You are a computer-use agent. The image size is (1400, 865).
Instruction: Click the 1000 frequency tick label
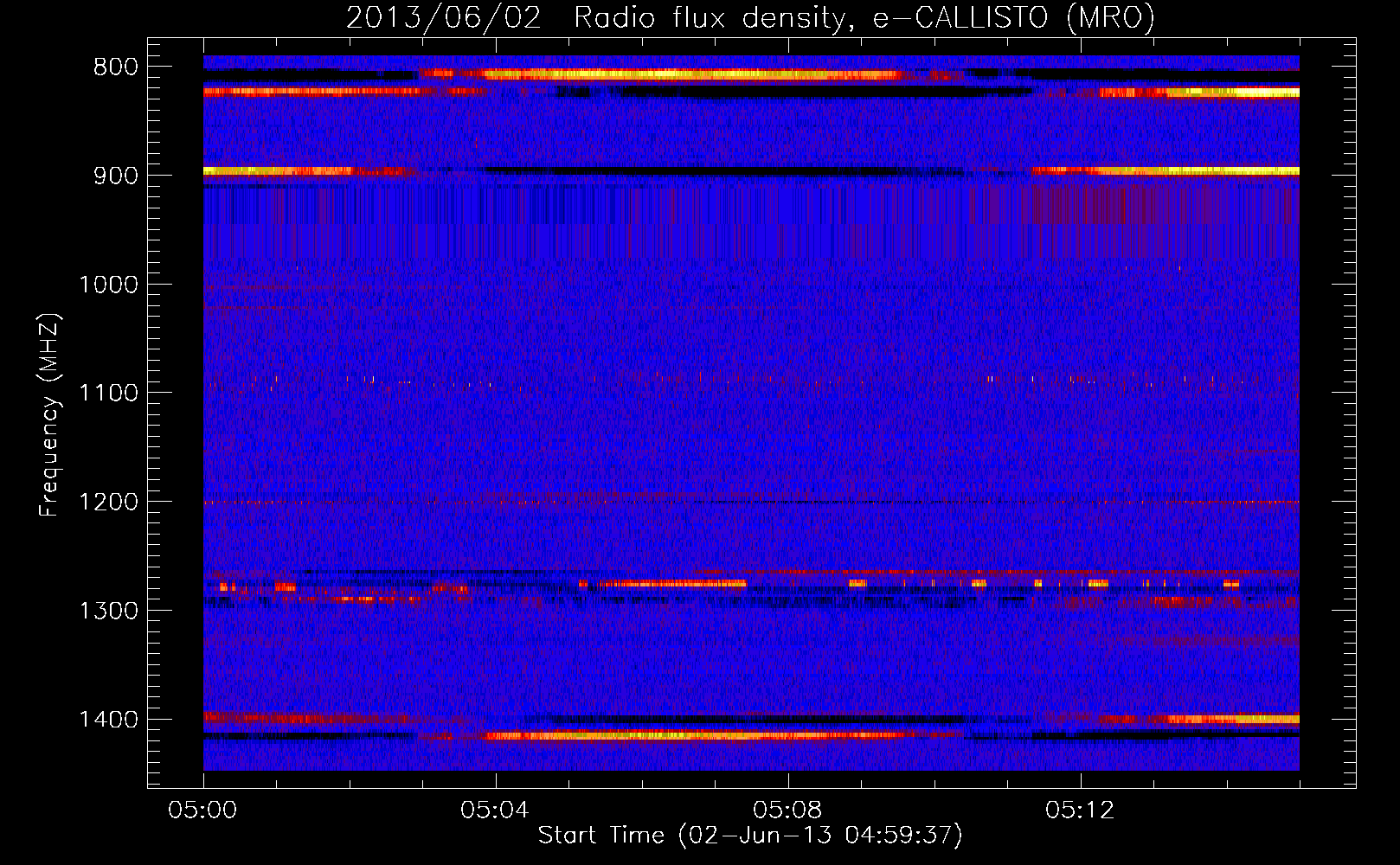tap(108, 285)
